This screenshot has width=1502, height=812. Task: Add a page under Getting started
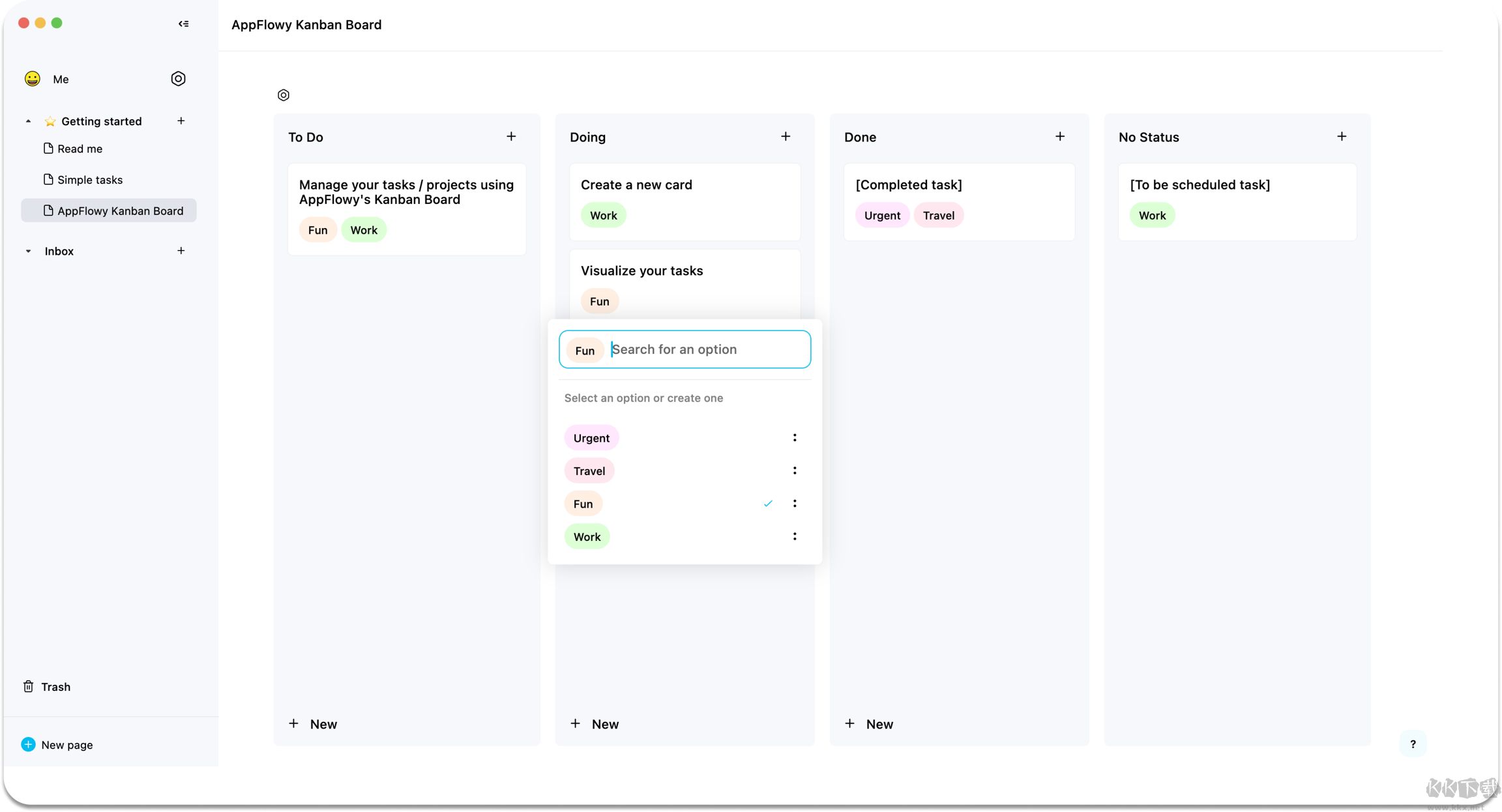181,121
